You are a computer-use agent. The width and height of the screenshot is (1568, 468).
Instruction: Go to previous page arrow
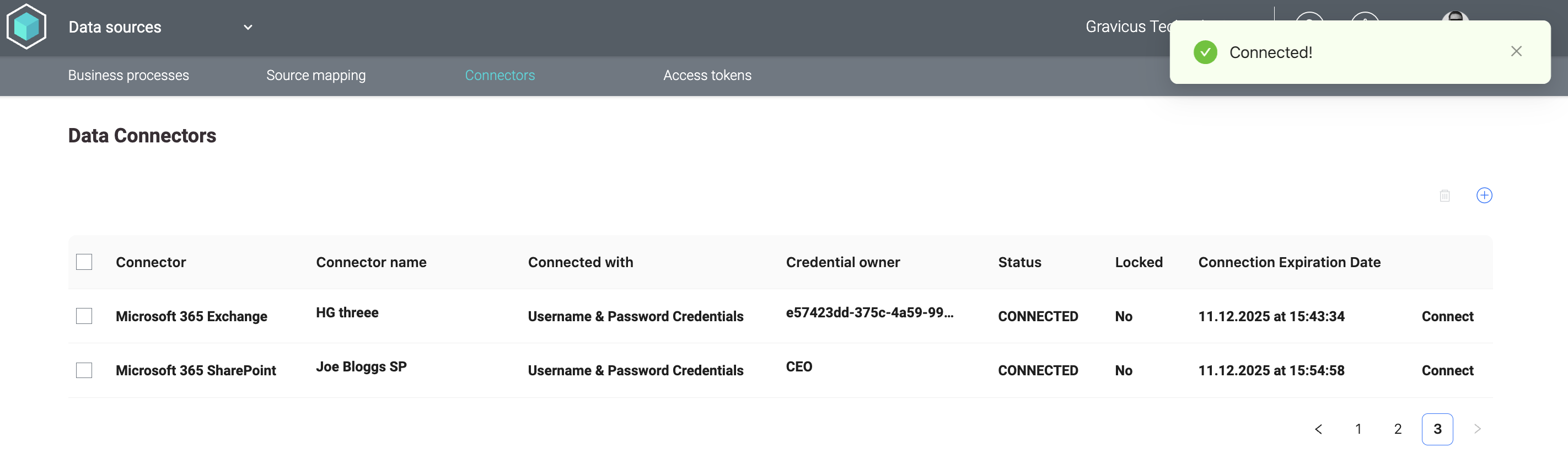coord(1318,429)
